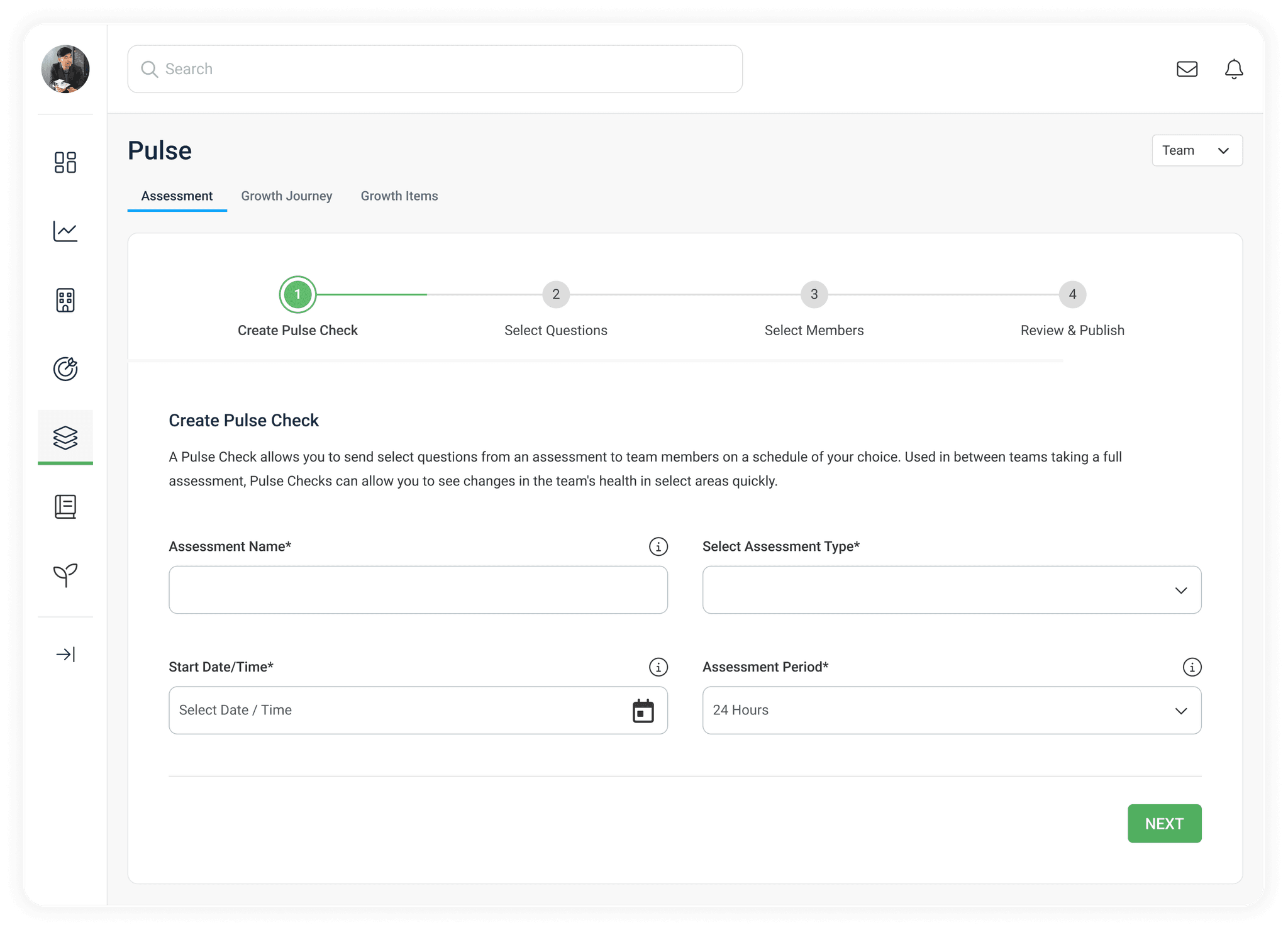
Task: Open notifications bell icon
Action: point(1233,69)
